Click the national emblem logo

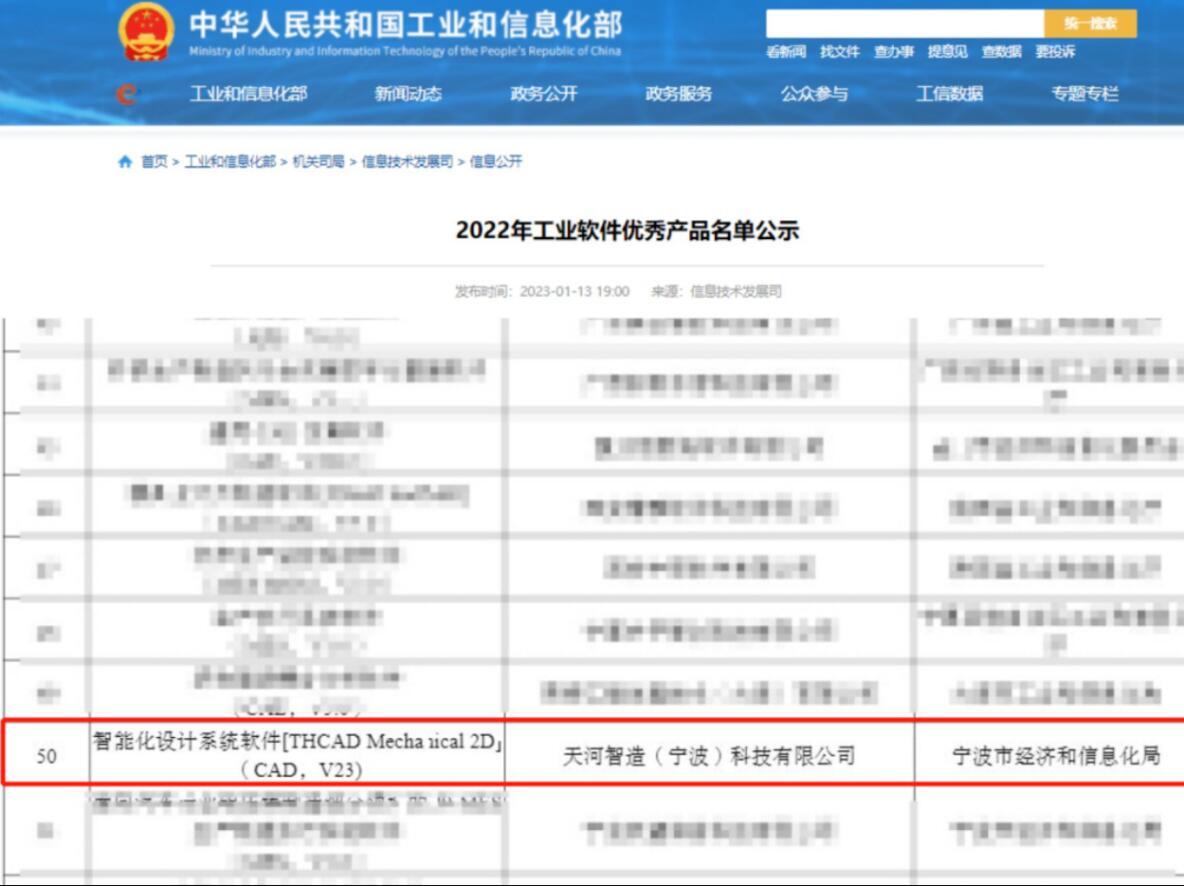point(146,32)
